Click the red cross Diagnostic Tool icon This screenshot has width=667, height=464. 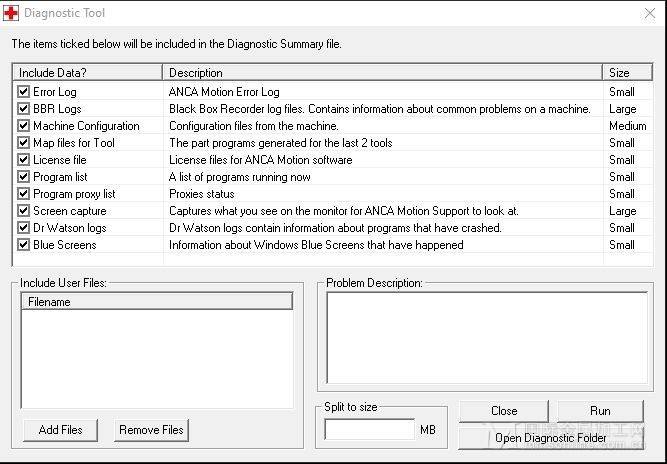[x=11, y=13]
